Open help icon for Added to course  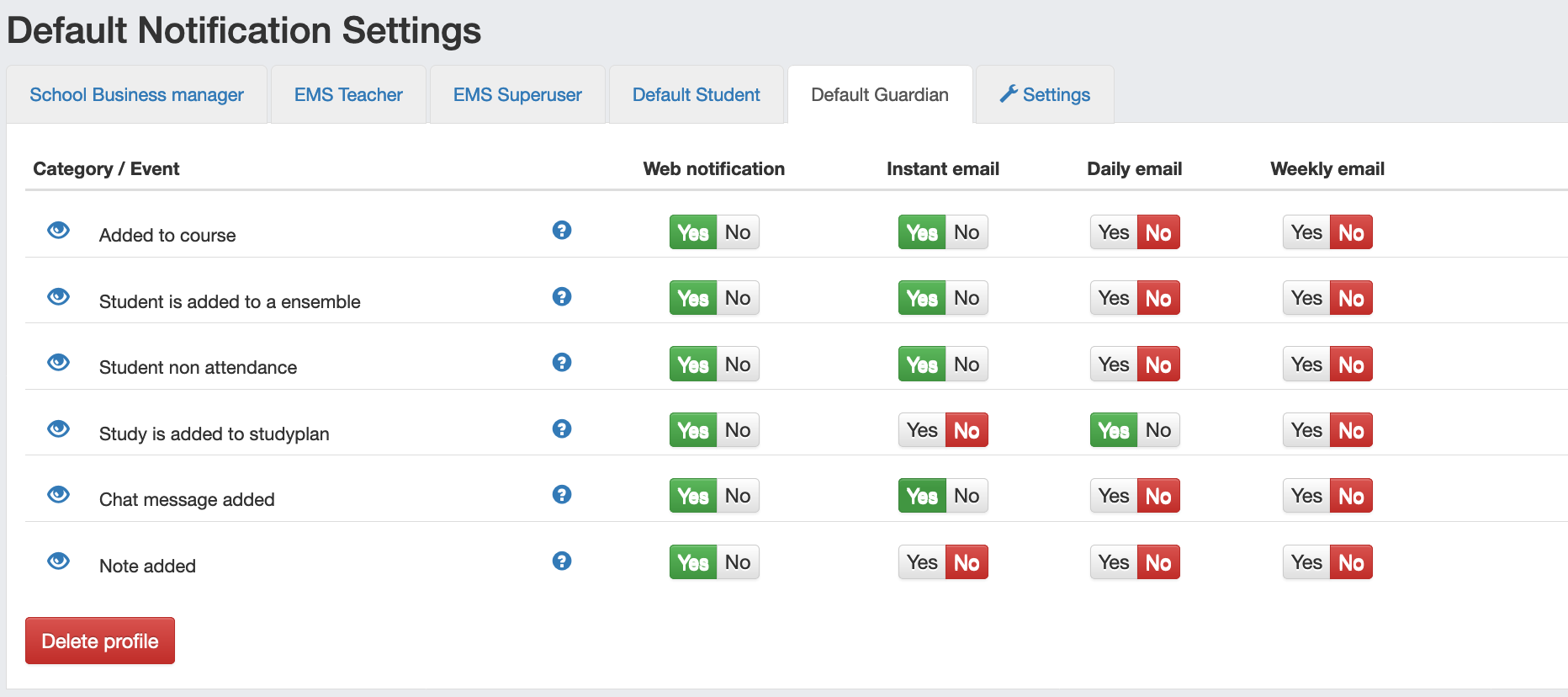[x=562, y=230]
